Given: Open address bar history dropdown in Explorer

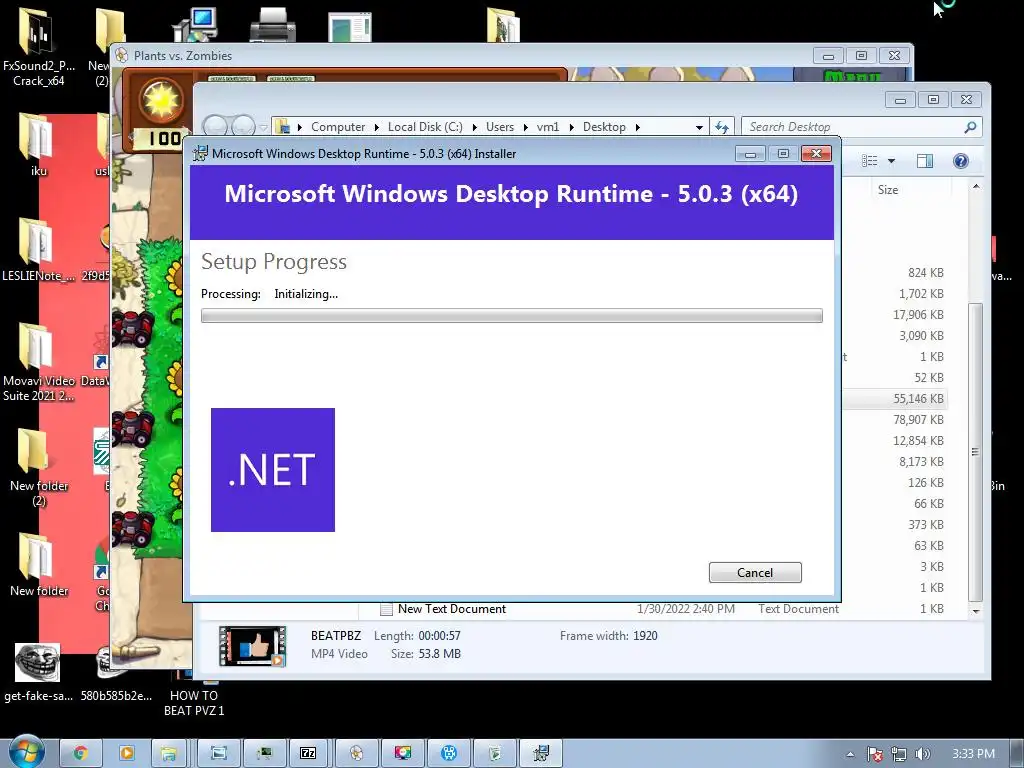Looking at the screenshot, I should coord(699,127).
